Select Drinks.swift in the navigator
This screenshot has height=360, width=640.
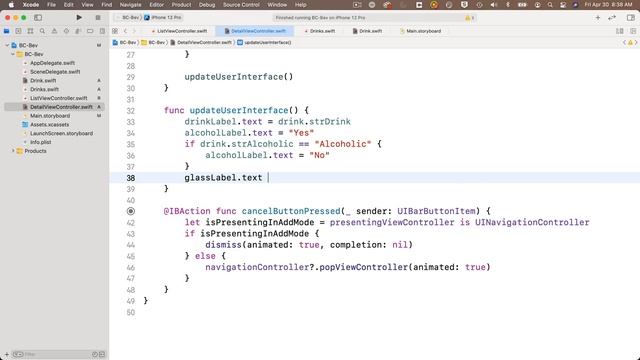(x=44, y=89)
